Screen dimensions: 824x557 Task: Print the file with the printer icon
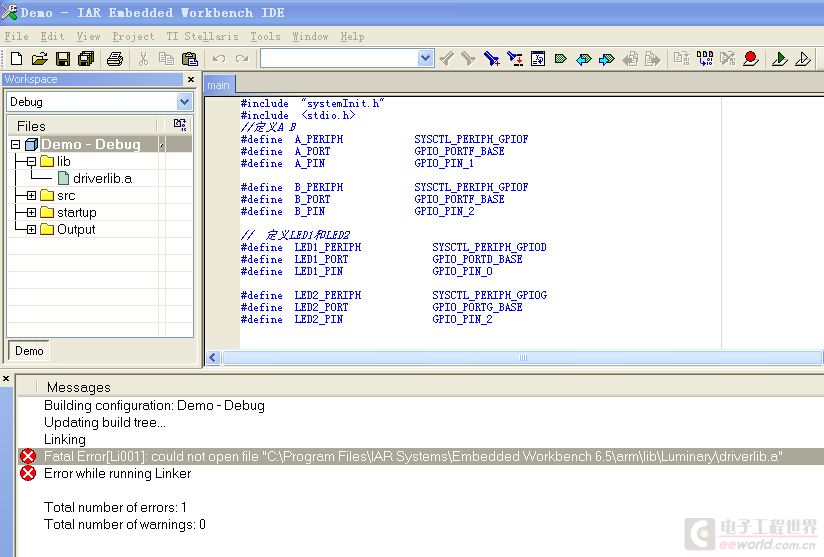tap(115, 58)
